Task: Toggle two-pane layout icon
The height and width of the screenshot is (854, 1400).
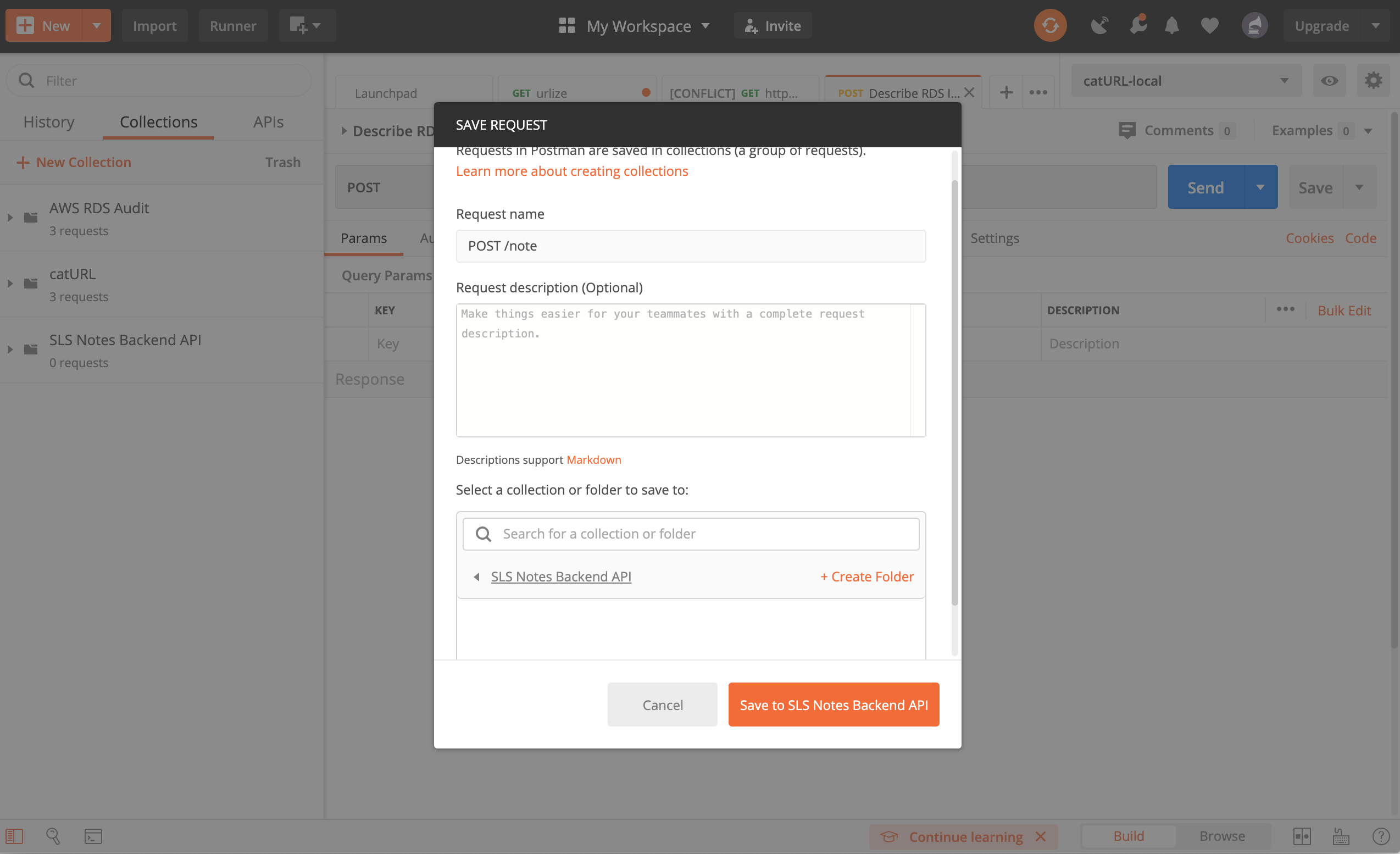Action: coord(1302,836)
